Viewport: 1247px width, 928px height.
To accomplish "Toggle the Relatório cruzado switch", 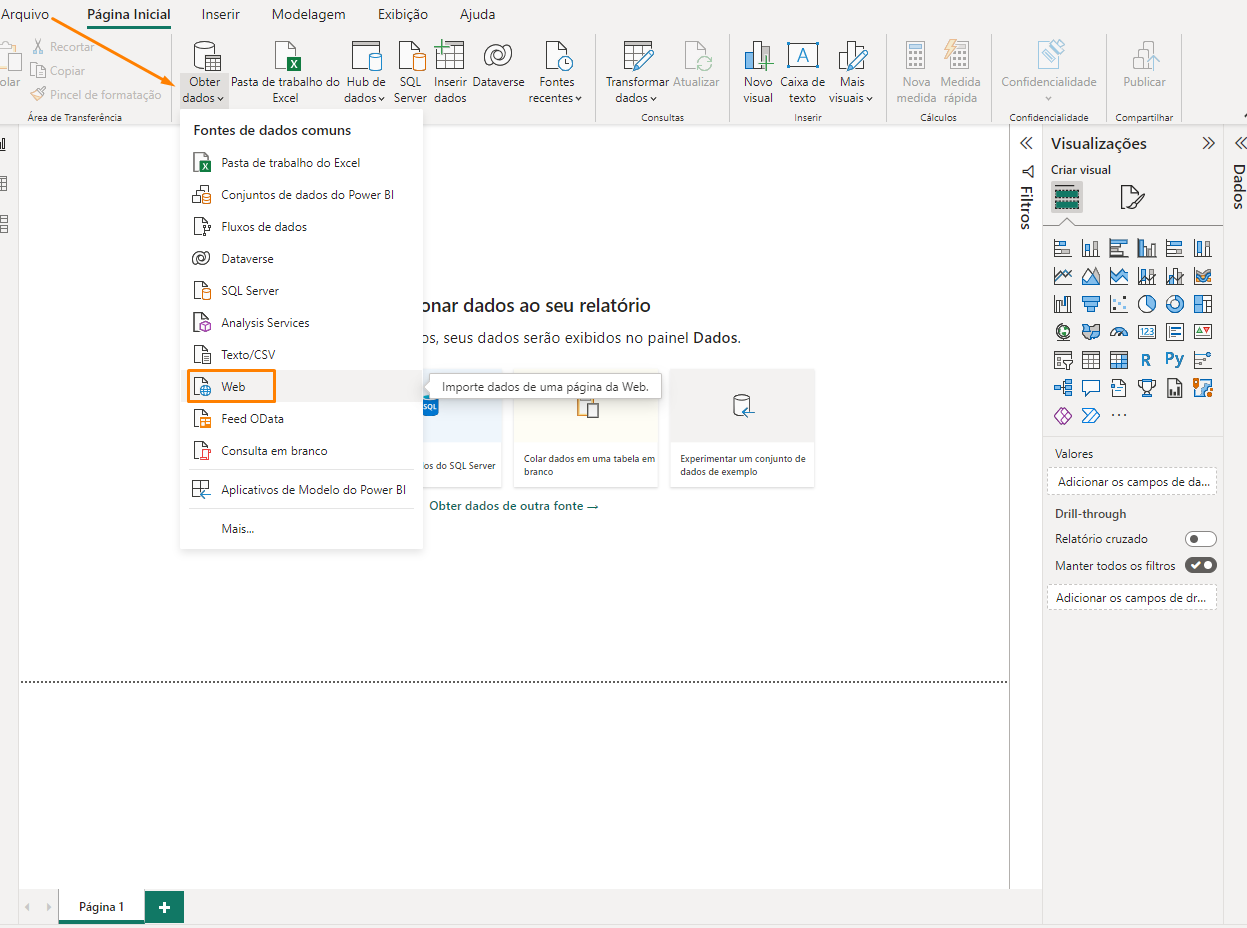I will [x=1200, y=539].
